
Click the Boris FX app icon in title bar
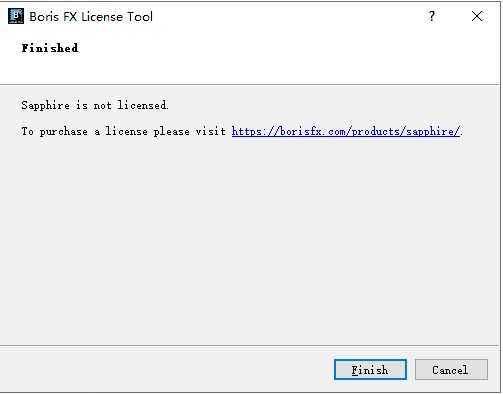pos(16,16)
